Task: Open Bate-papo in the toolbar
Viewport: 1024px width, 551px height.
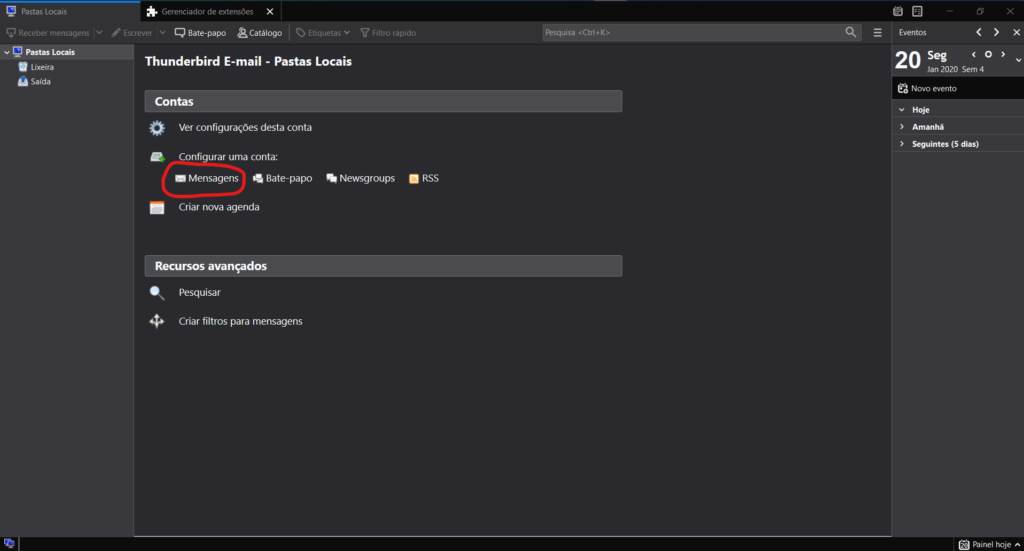Action: (200, 33)
